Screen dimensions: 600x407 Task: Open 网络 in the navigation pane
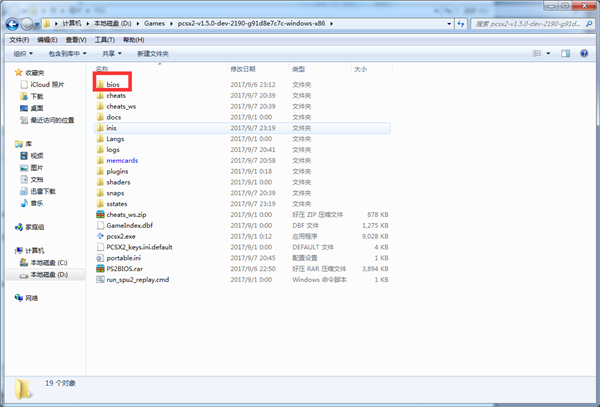27,298
